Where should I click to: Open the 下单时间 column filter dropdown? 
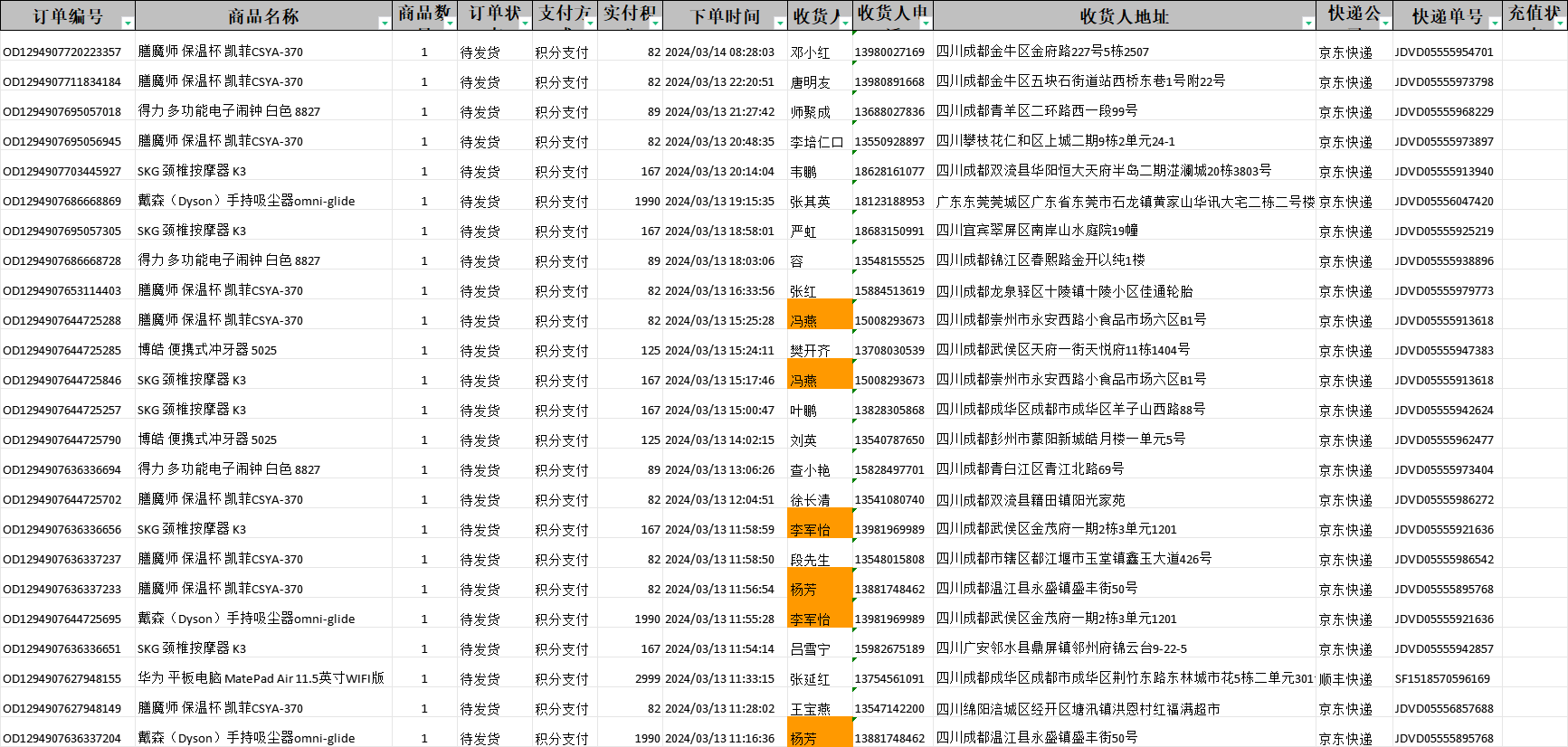coord(780,23)
